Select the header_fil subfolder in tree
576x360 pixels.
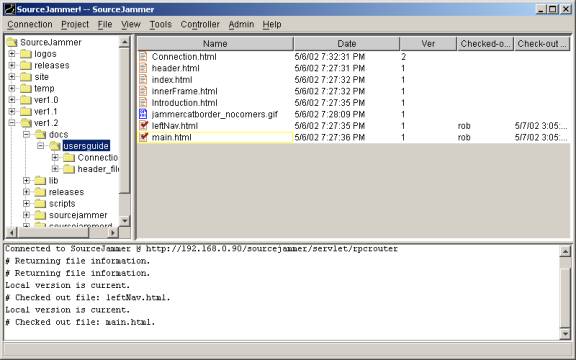pyautogui.click(x=98, y=169)
